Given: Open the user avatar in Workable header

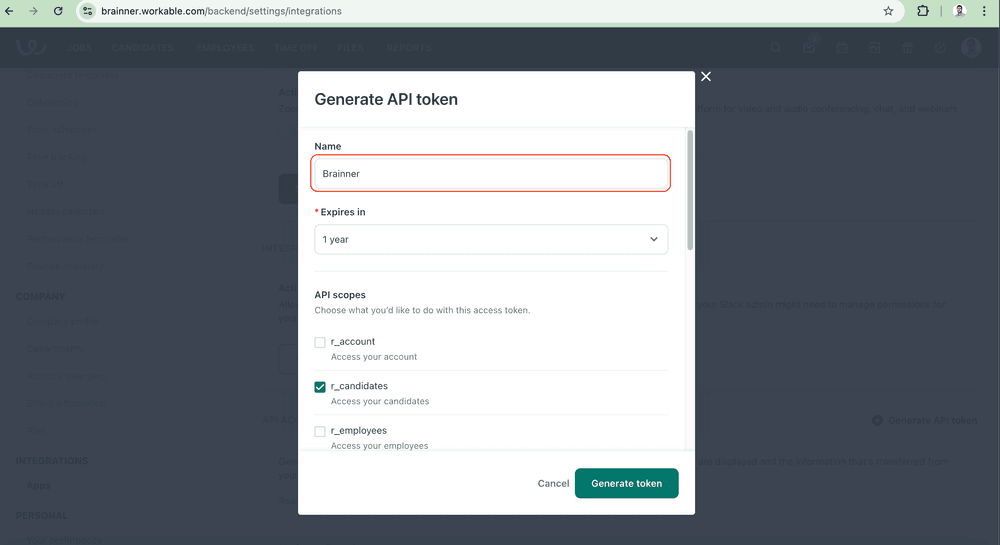Looking at the screenshot, I should pyautogui.click(x=971, y=47).
